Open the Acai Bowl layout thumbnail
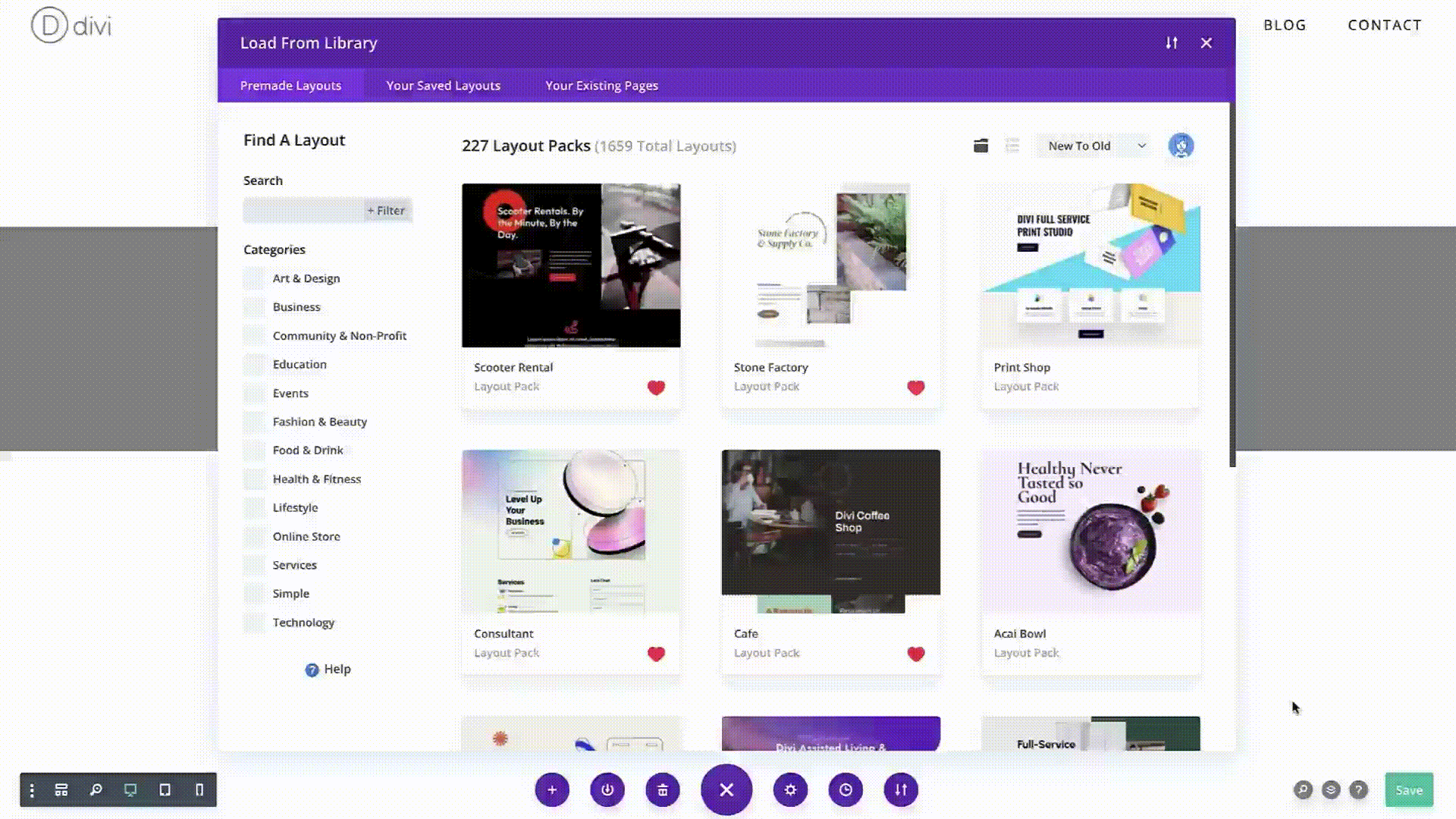 pyautogui.click(x=1090, y=532)
